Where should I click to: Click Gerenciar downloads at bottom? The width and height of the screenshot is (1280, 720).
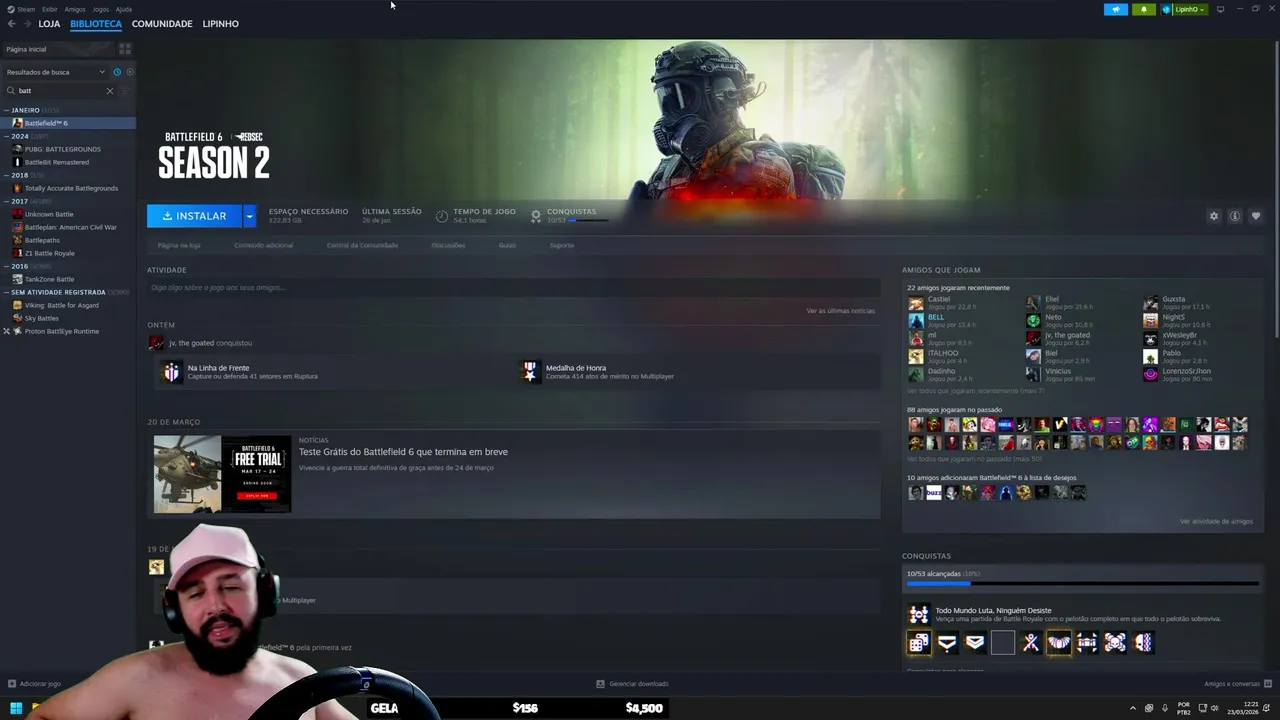coord(632,684)
